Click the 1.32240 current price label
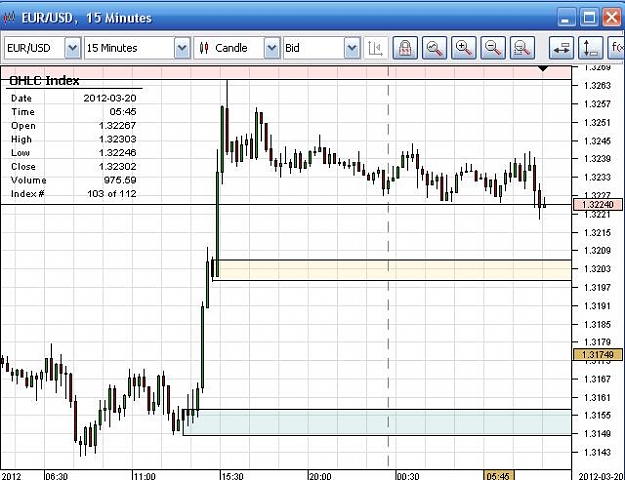625x480 pixels. pyautogui.click(x=597, y=205)
